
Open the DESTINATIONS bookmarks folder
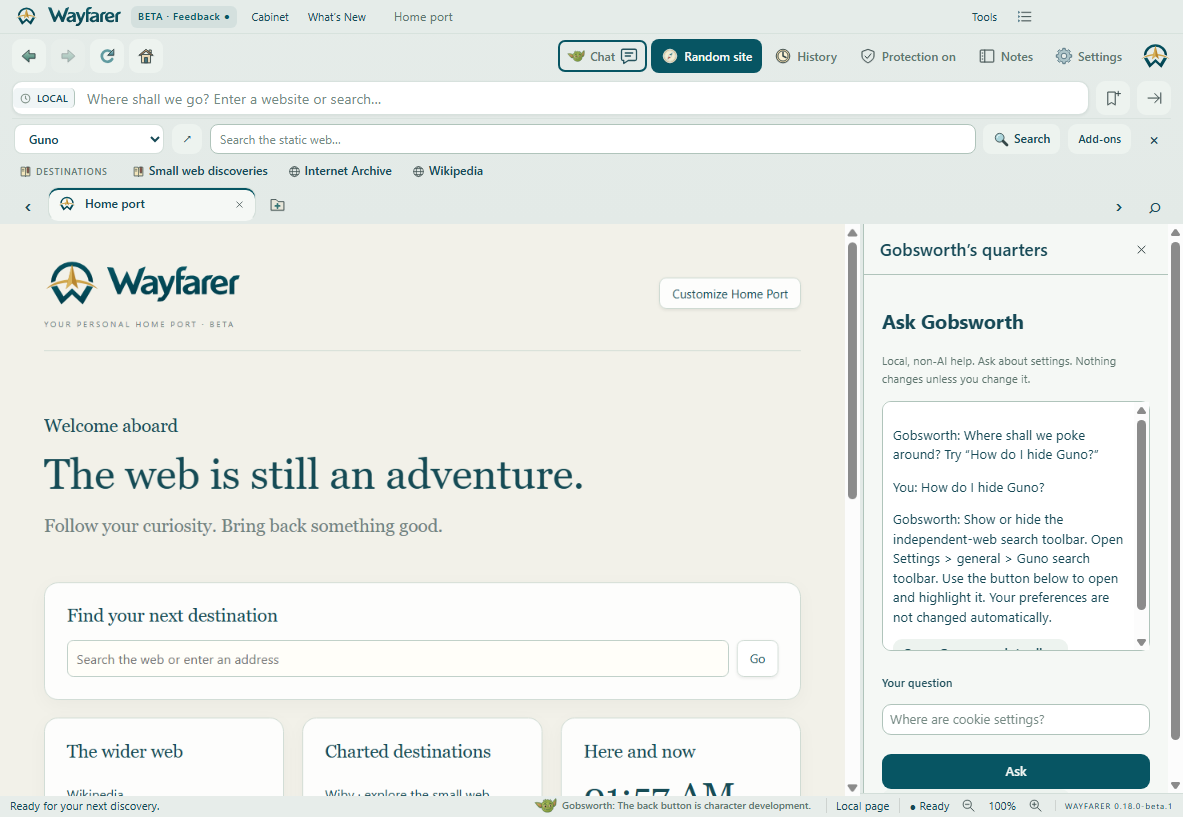[63, 171]
